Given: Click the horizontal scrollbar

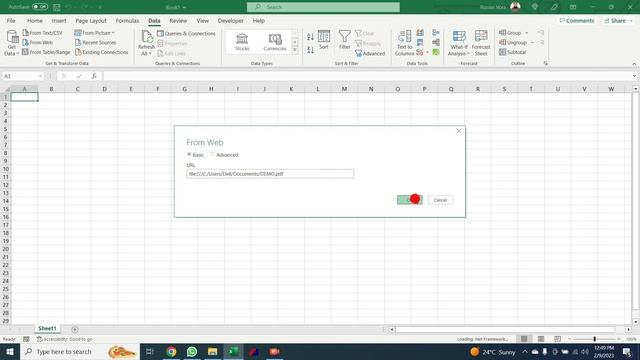Looking at the screenshot, I should pyautogui.click(x=505, y=329).
